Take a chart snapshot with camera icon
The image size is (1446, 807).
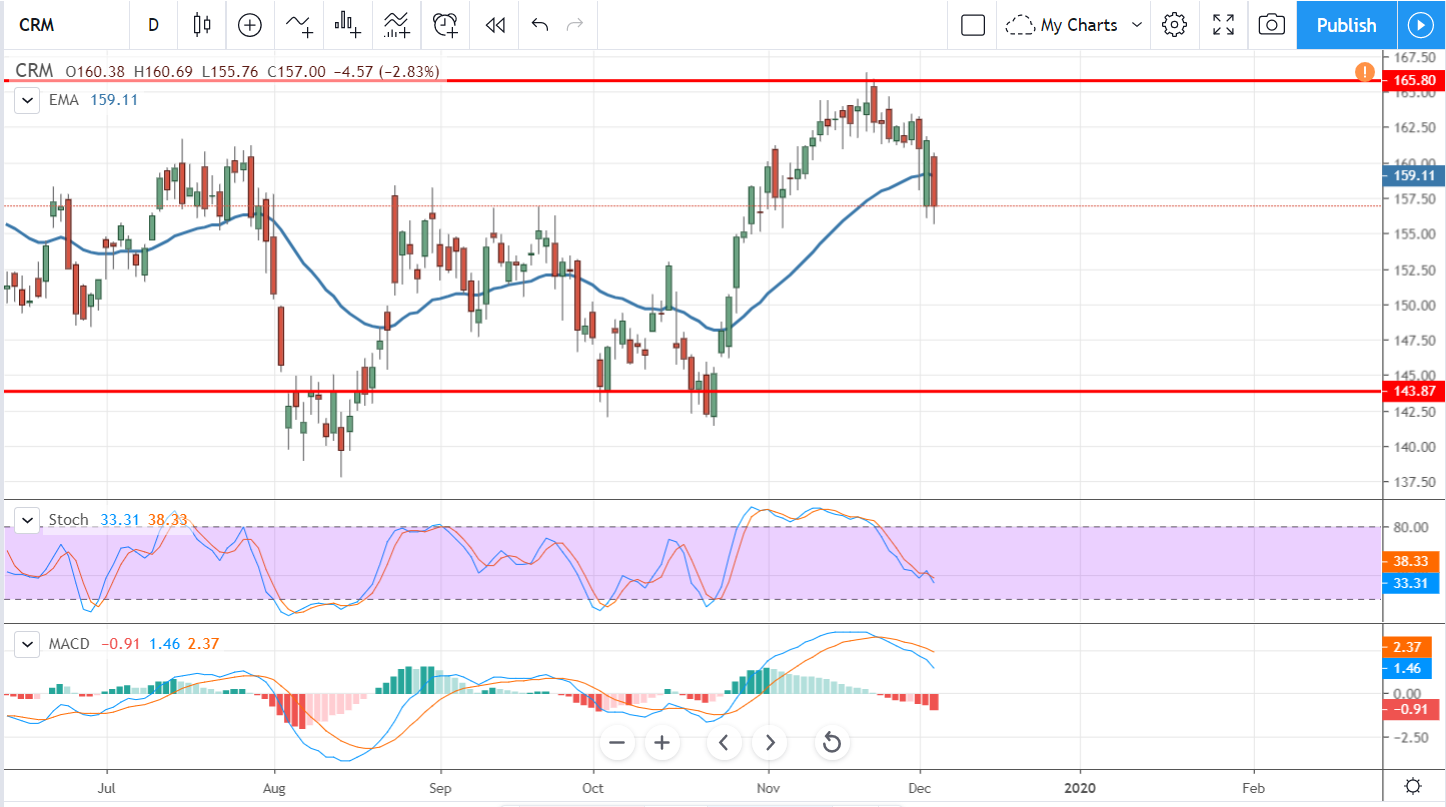click(x=1272, y=25)
